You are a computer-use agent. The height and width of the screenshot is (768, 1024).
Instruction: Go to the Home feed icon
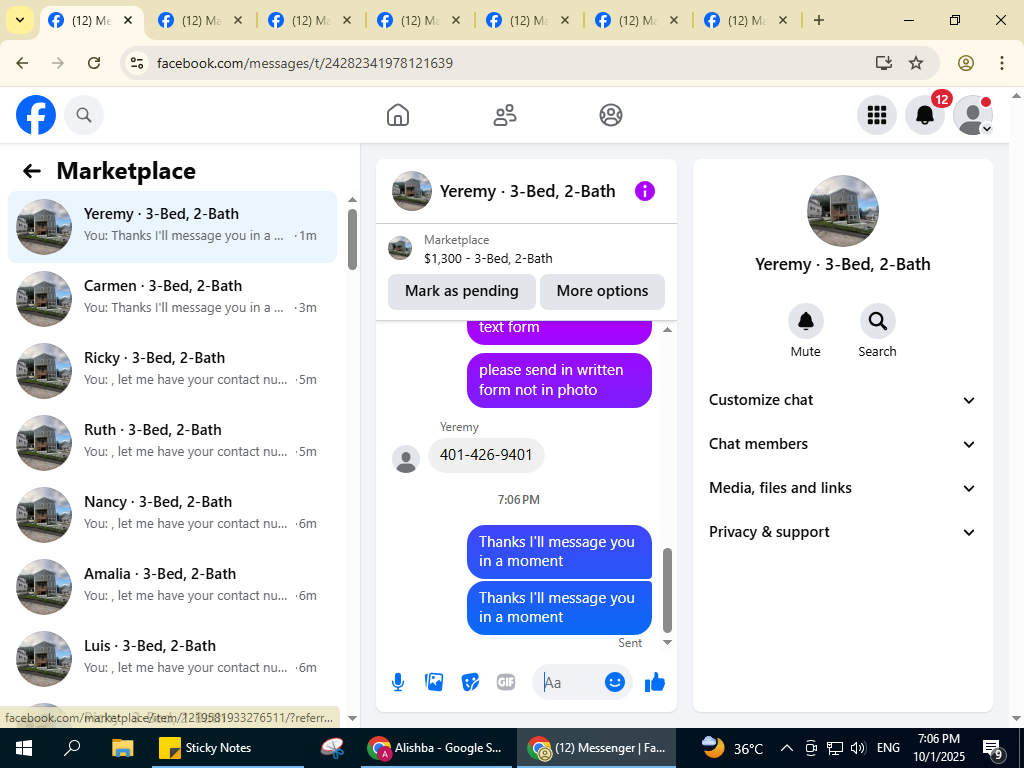coord(398,115)
